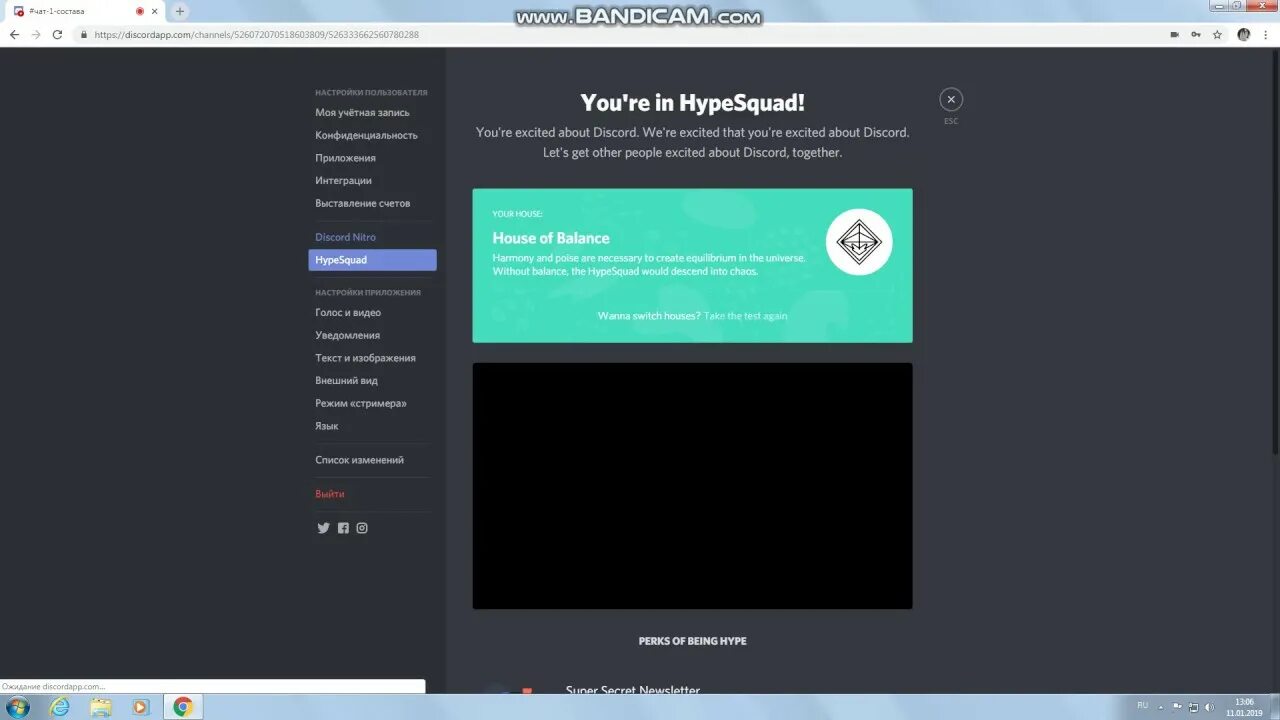Open the Facebook icon in sidebar
The image size is (1280, 720).
[343, 528]
